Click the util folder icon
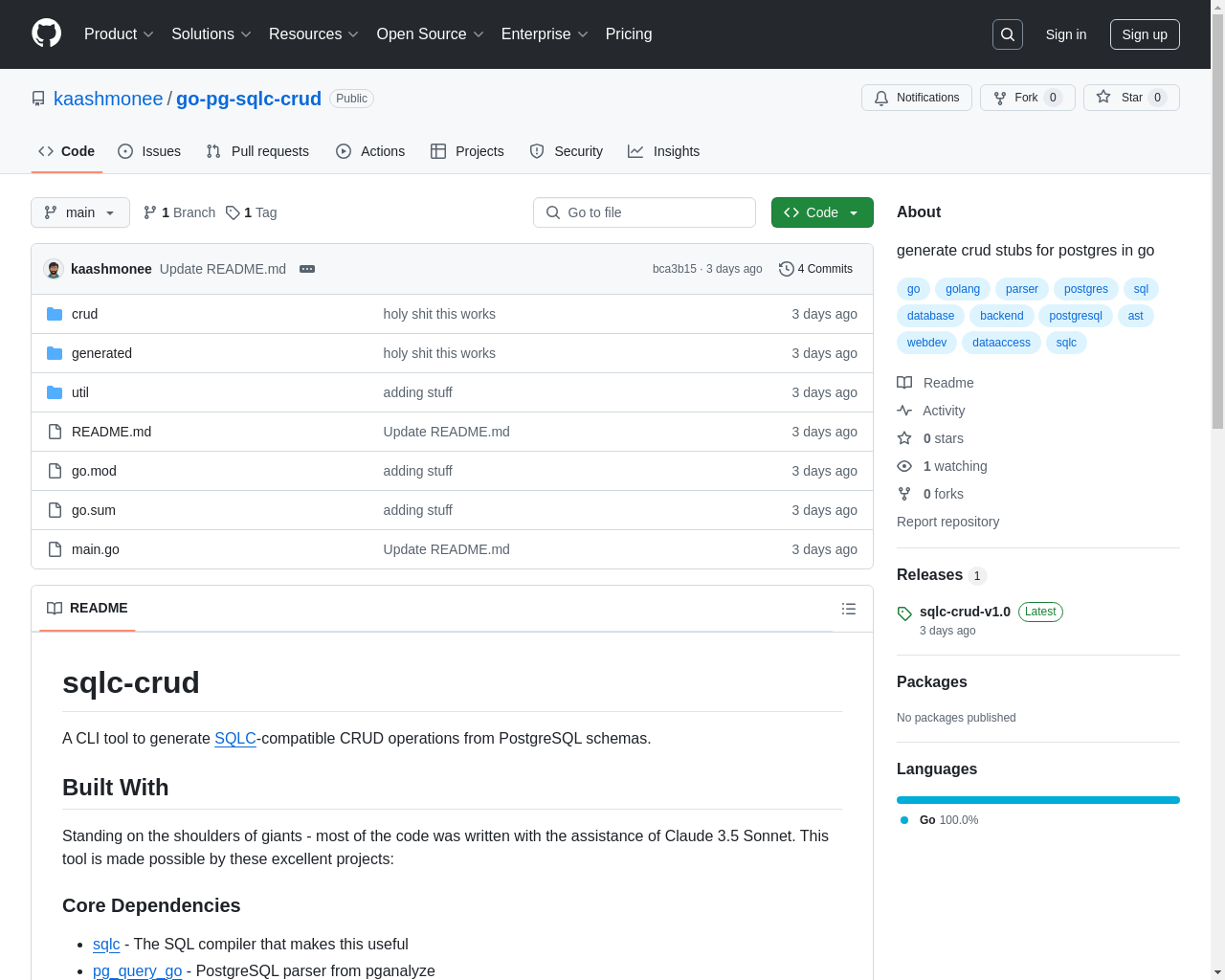Screen dimensions: 1225x980 pos(55,392)
